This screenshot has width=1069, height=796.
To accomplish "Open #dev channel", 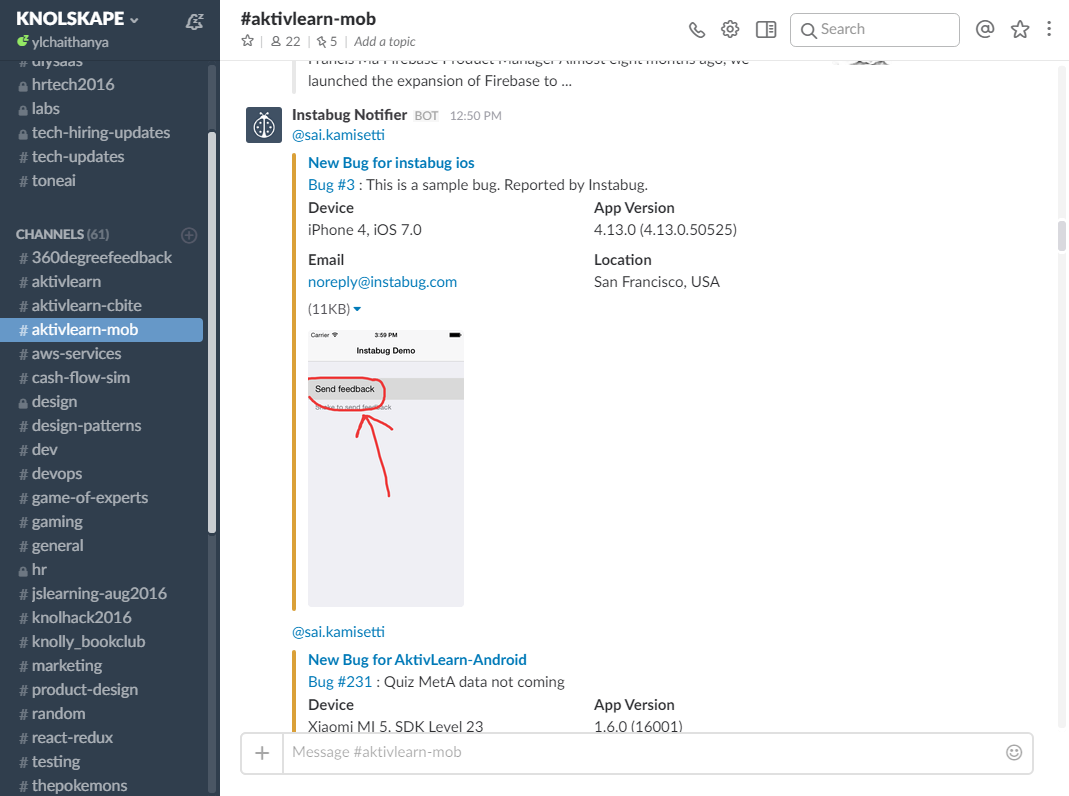I will point(102,450).
